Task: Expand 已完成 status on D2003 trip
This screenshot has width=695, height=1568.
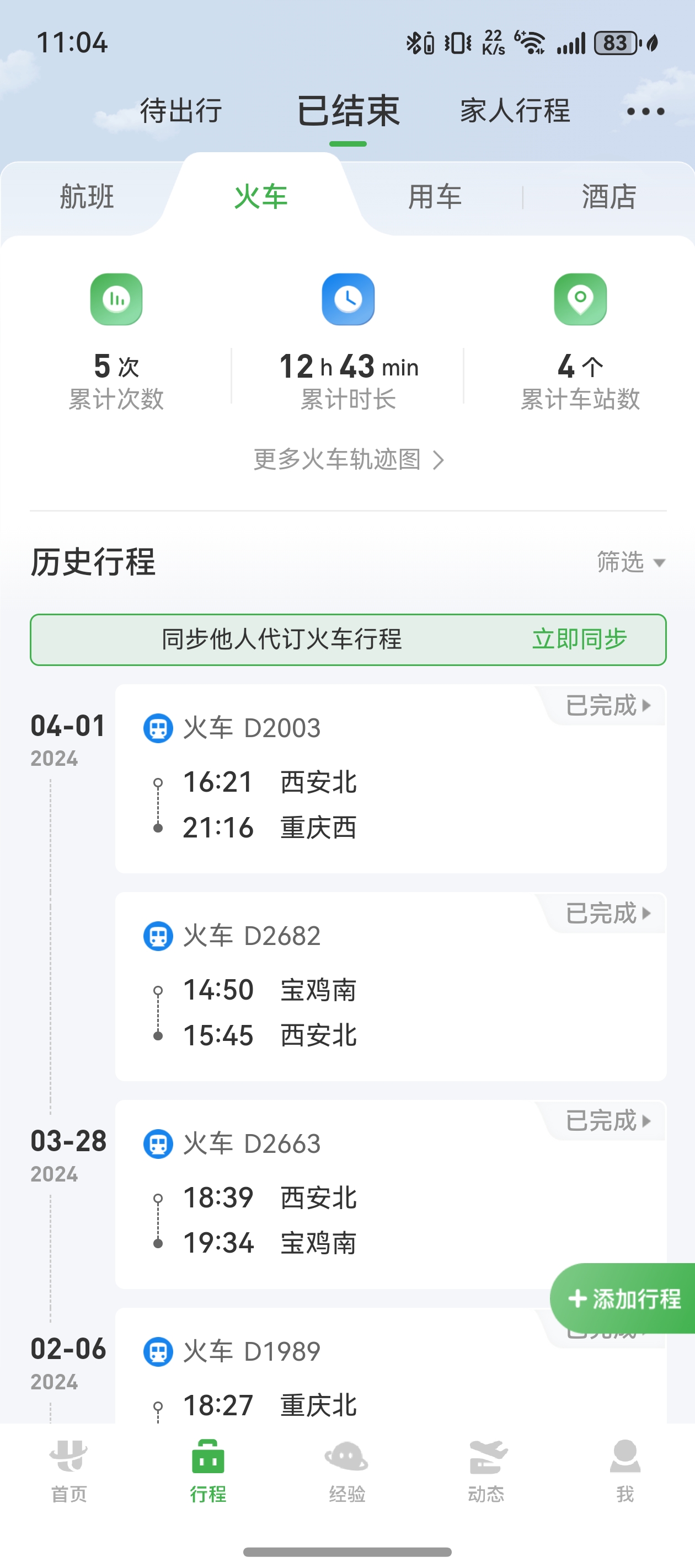Action: click(608, 706)
